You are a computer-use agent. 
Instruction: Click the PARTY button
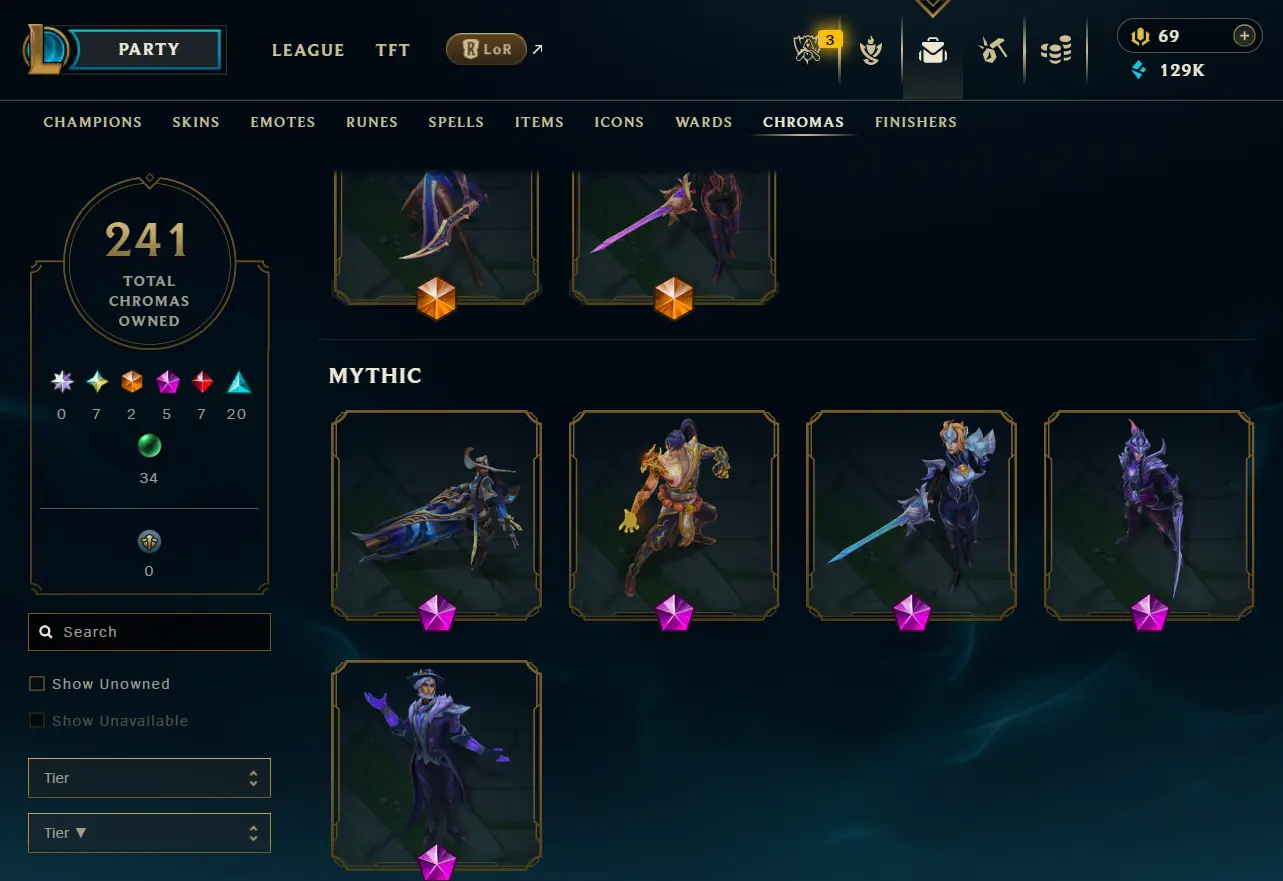pos(148,49)
